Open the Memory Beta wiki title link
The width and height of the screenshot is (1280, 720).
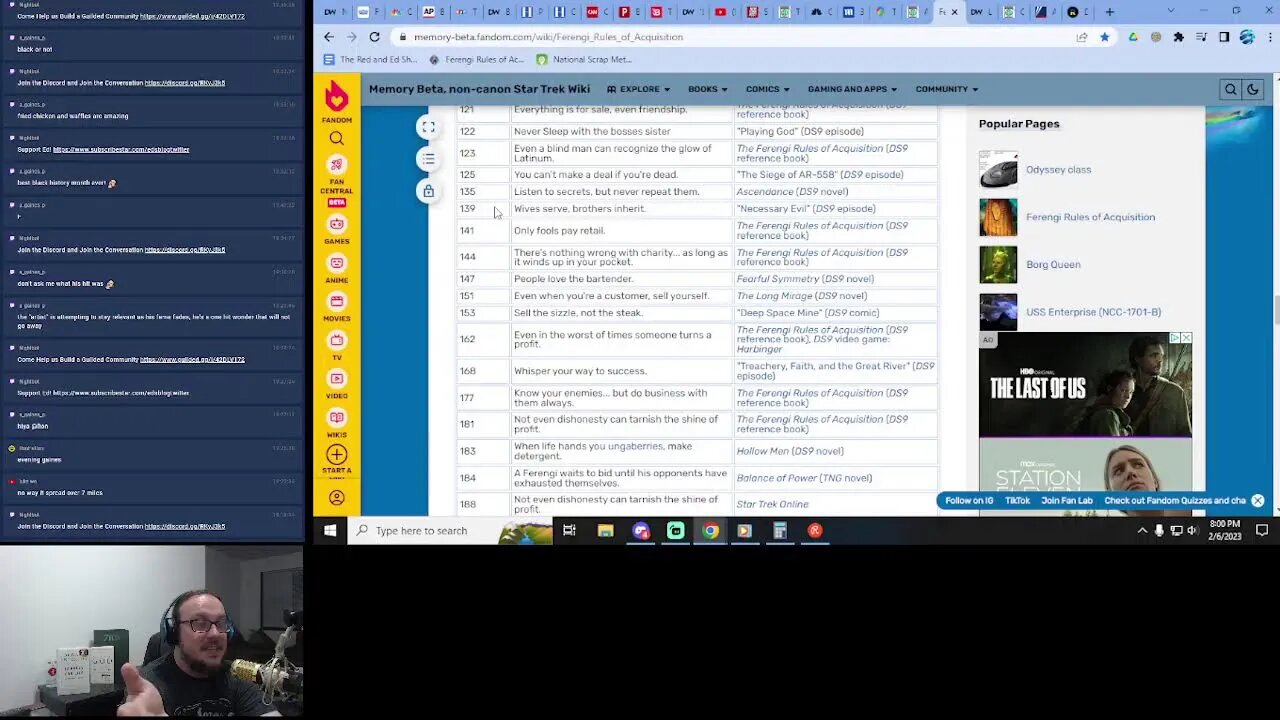(x=479, y=89)
